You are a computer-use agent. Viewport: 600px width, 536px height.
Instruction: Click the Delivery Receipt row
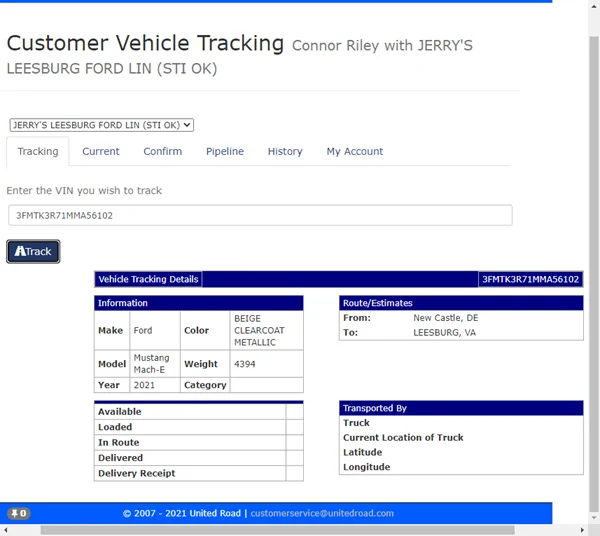199,473
